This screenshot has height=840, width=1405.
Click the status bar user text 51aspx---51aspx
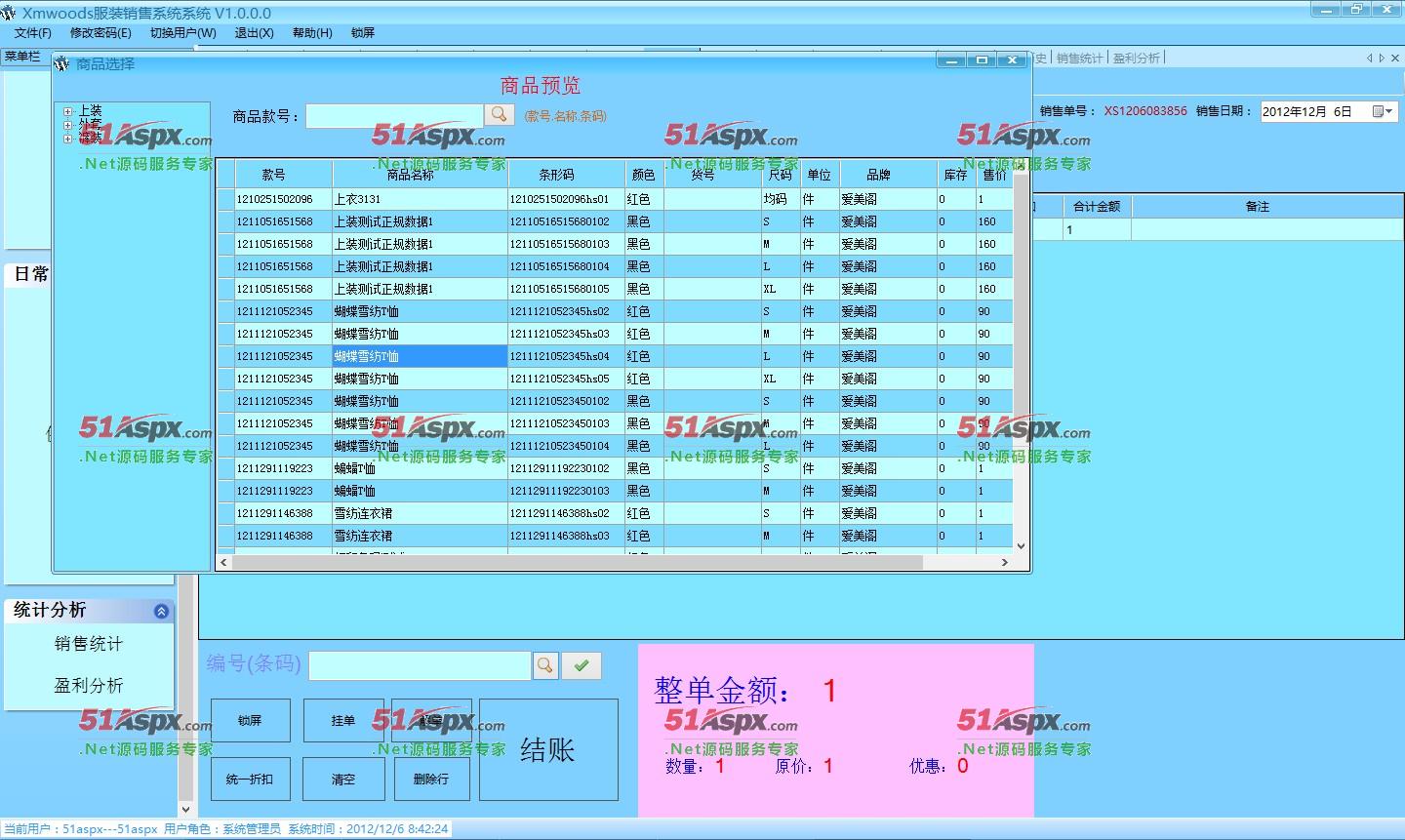[x=109, y=829]
